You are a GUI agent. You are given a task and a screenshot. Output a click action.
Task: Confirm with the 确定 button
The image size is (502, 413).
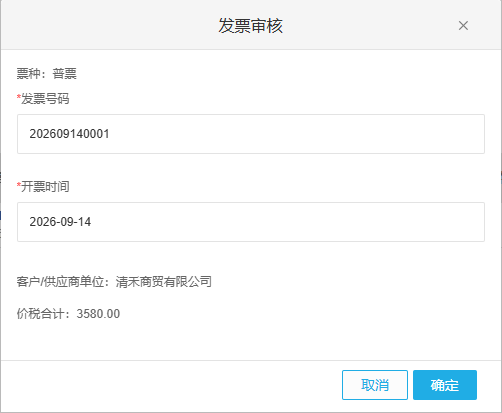(x=445, y=385)
